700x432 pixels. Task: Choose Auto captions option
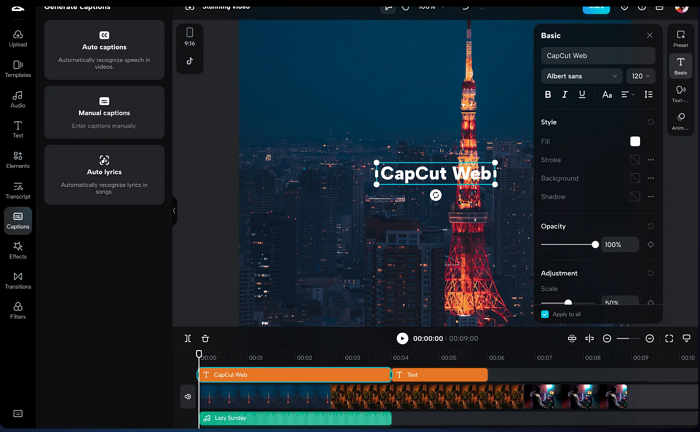(x=104, y=50)
